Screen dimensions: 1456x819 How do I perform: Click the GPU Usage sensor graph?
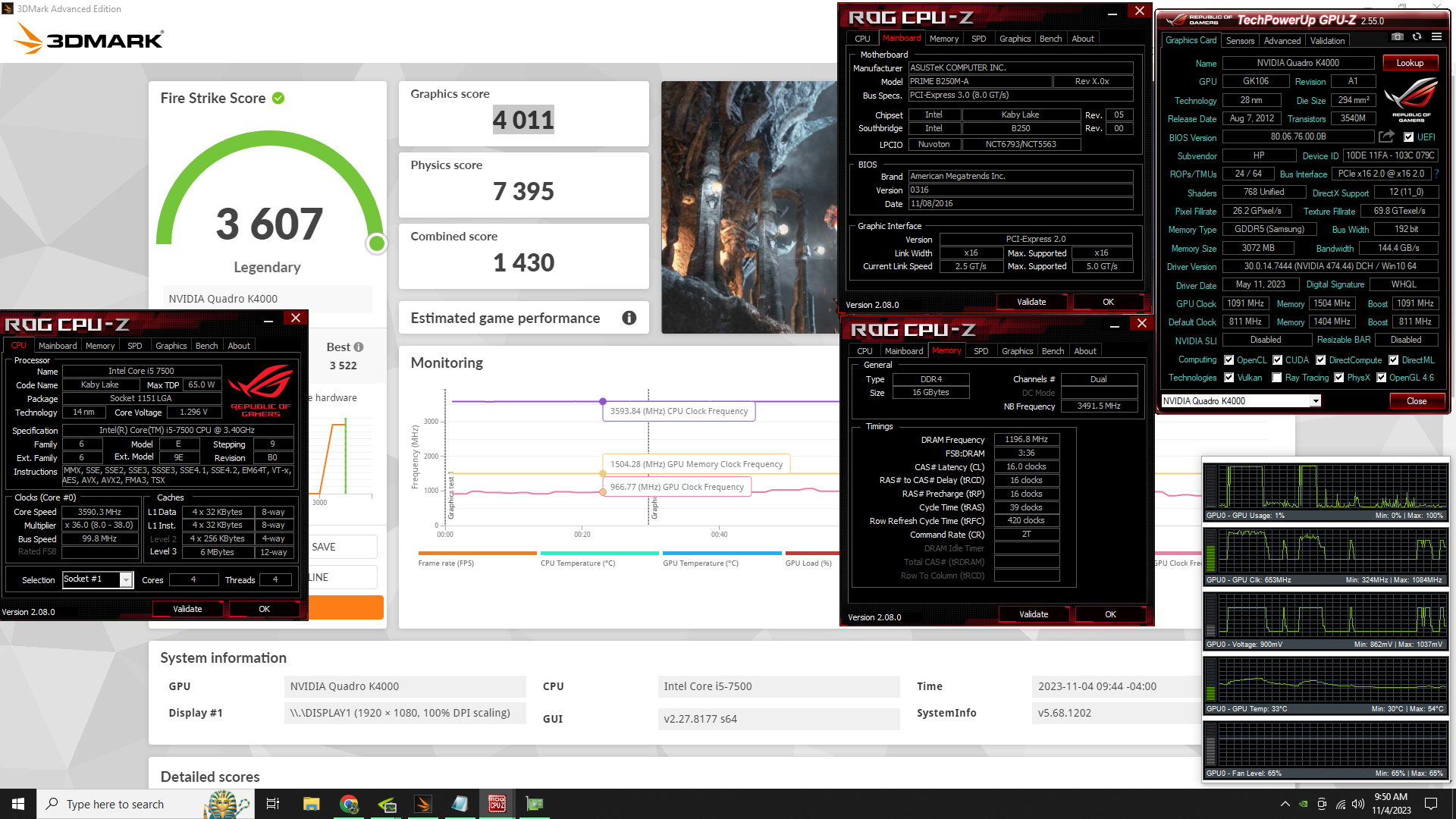1326,492
